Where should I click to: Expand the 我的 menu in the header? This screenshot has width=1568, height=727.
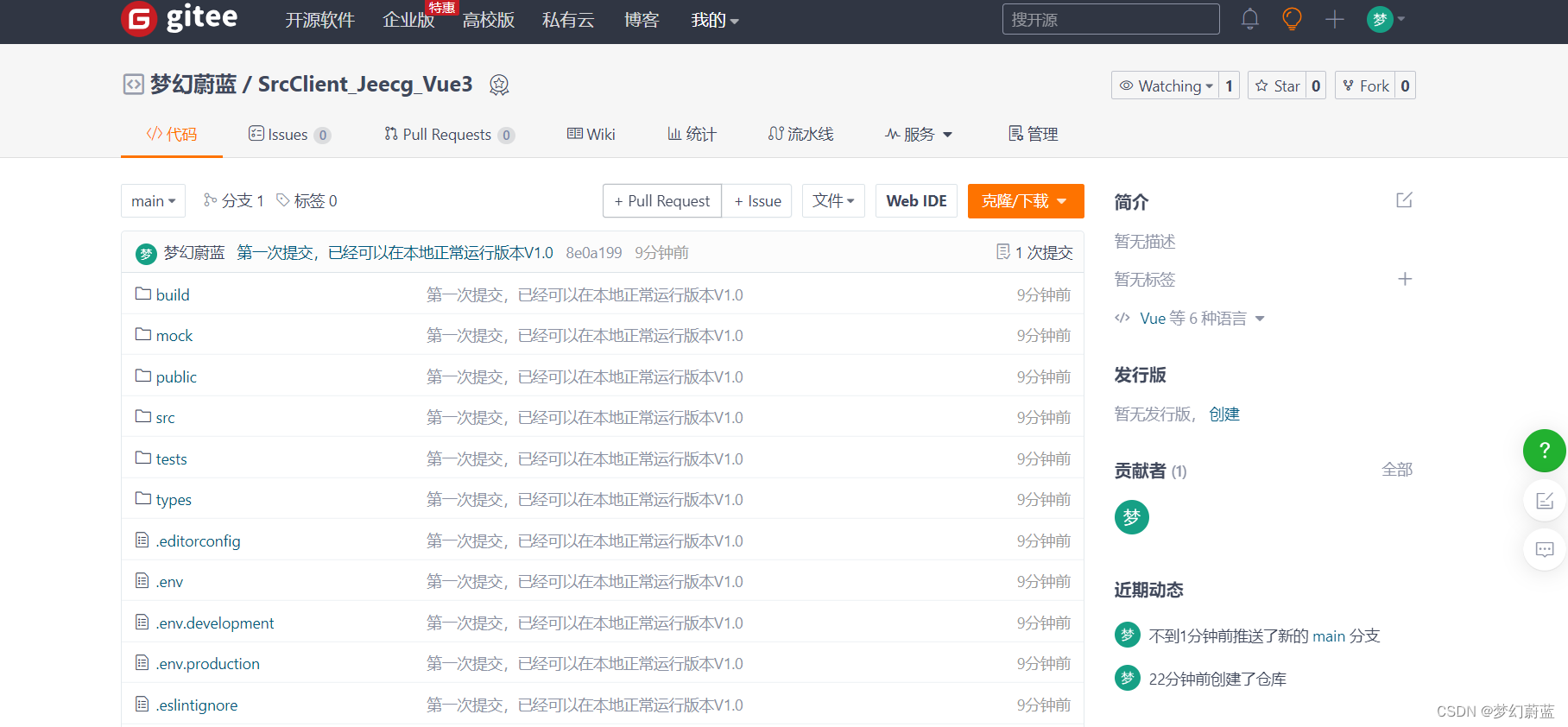(x=715, y=20)
